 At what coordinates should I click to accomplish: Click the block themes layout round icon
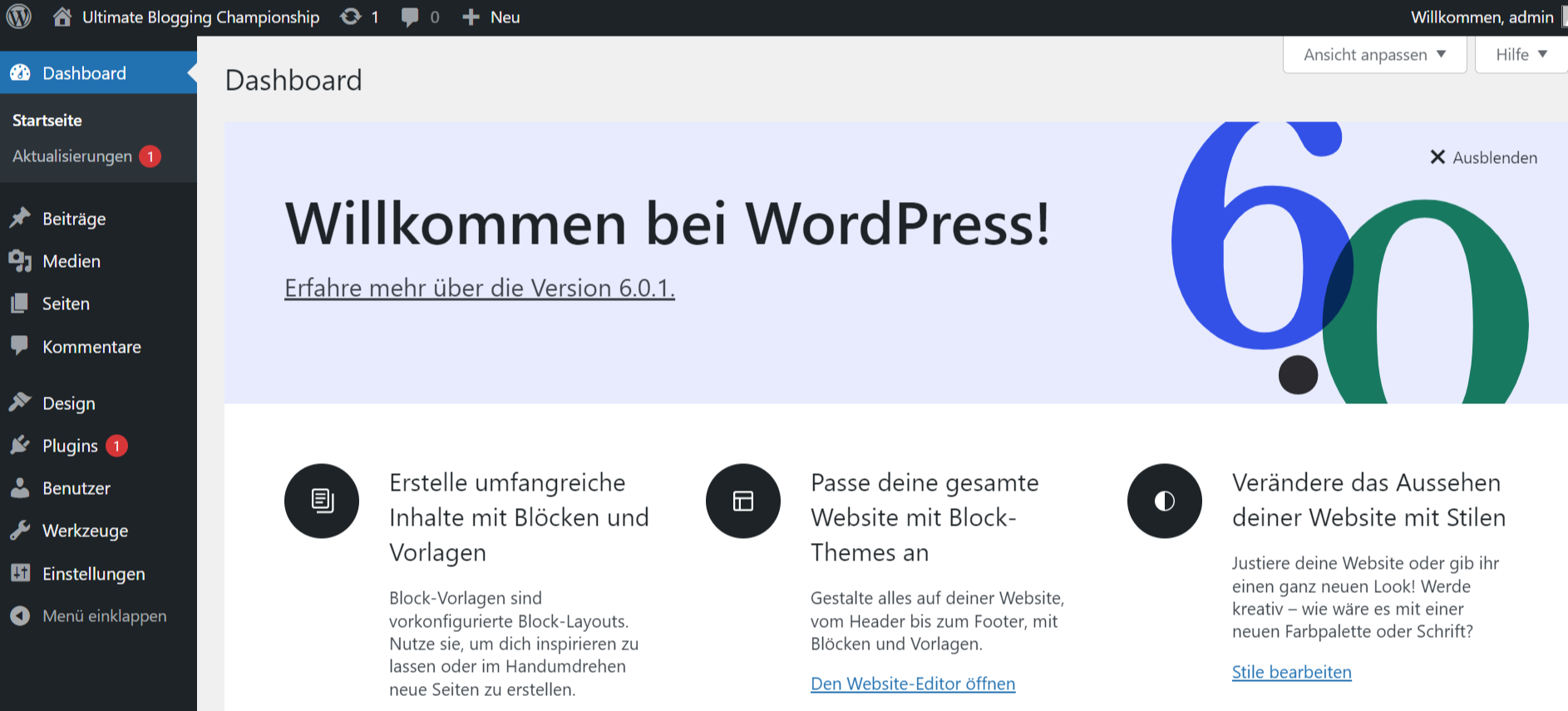(743, 501)
